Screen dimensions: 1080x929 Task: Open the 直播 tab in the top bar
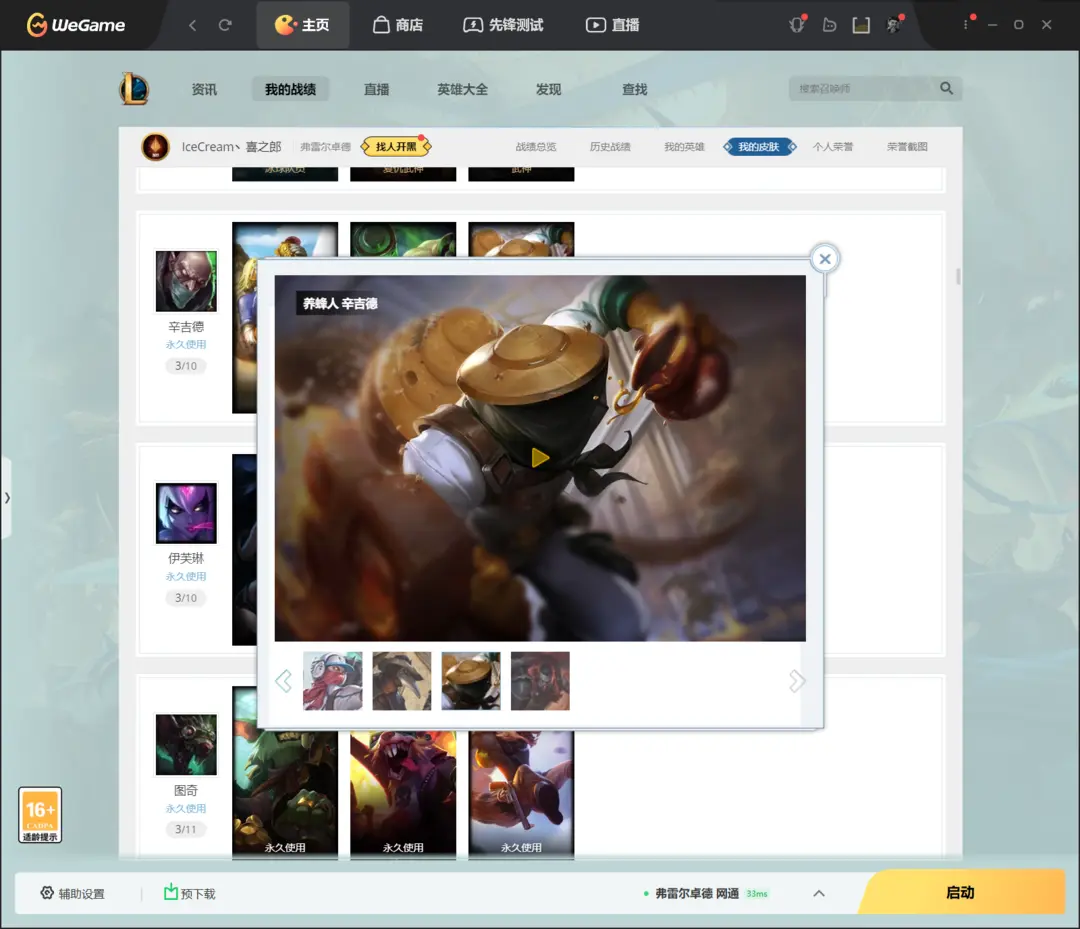(x=612, y=25)
